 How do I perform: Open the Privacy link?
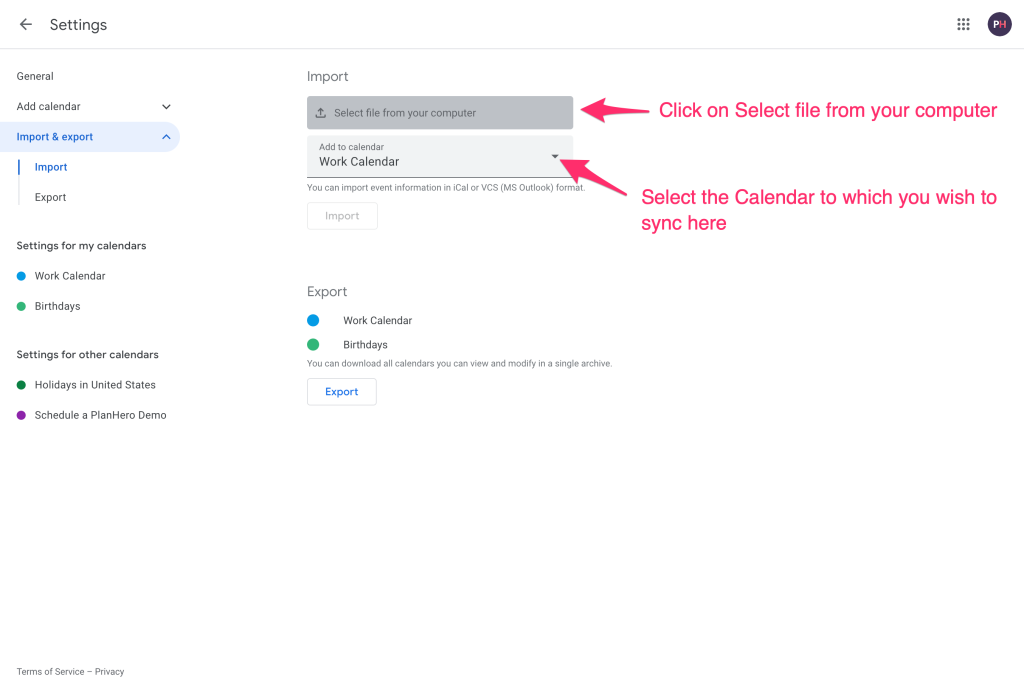point(110,671)
